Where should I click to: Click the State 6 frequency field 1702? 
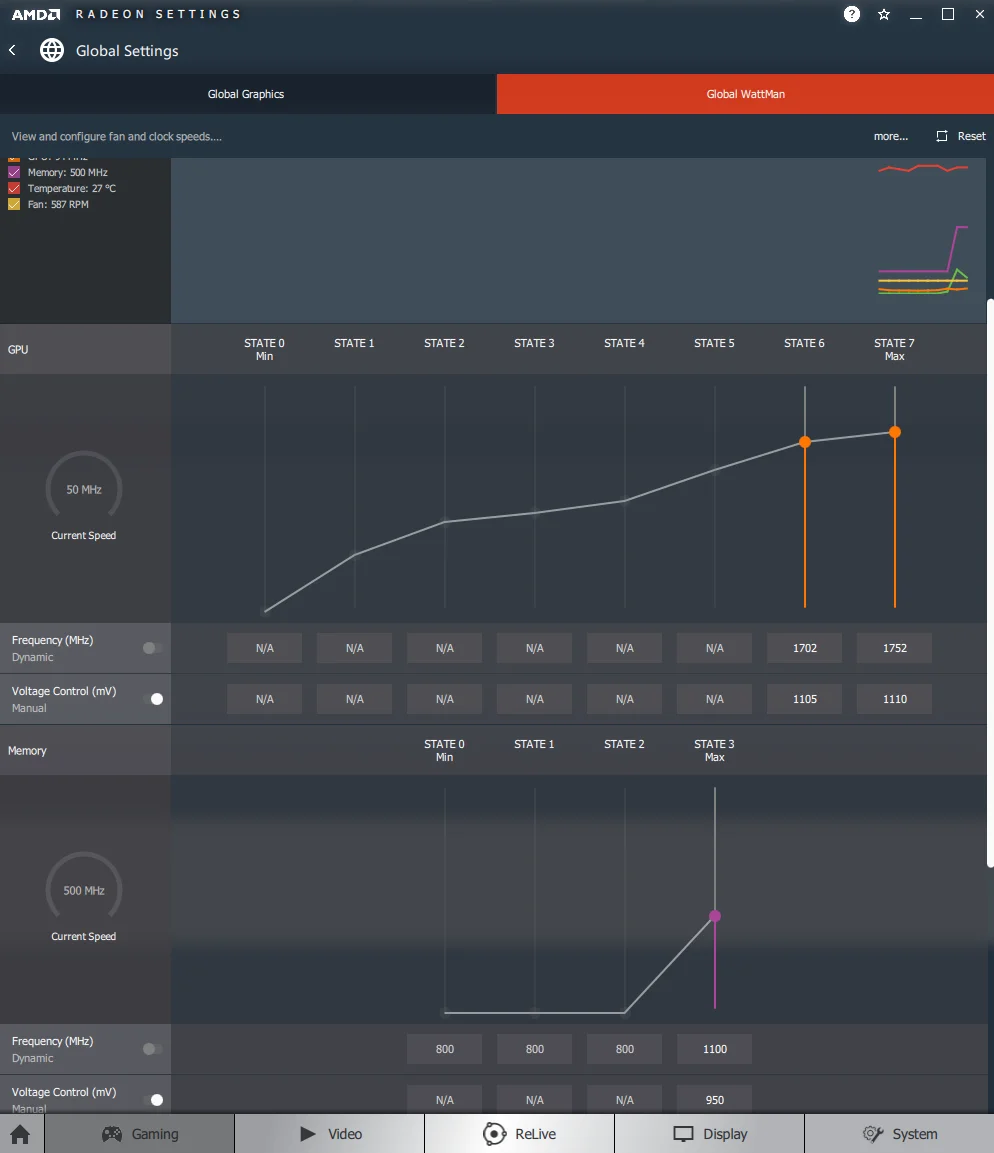[x=804, y=648]
